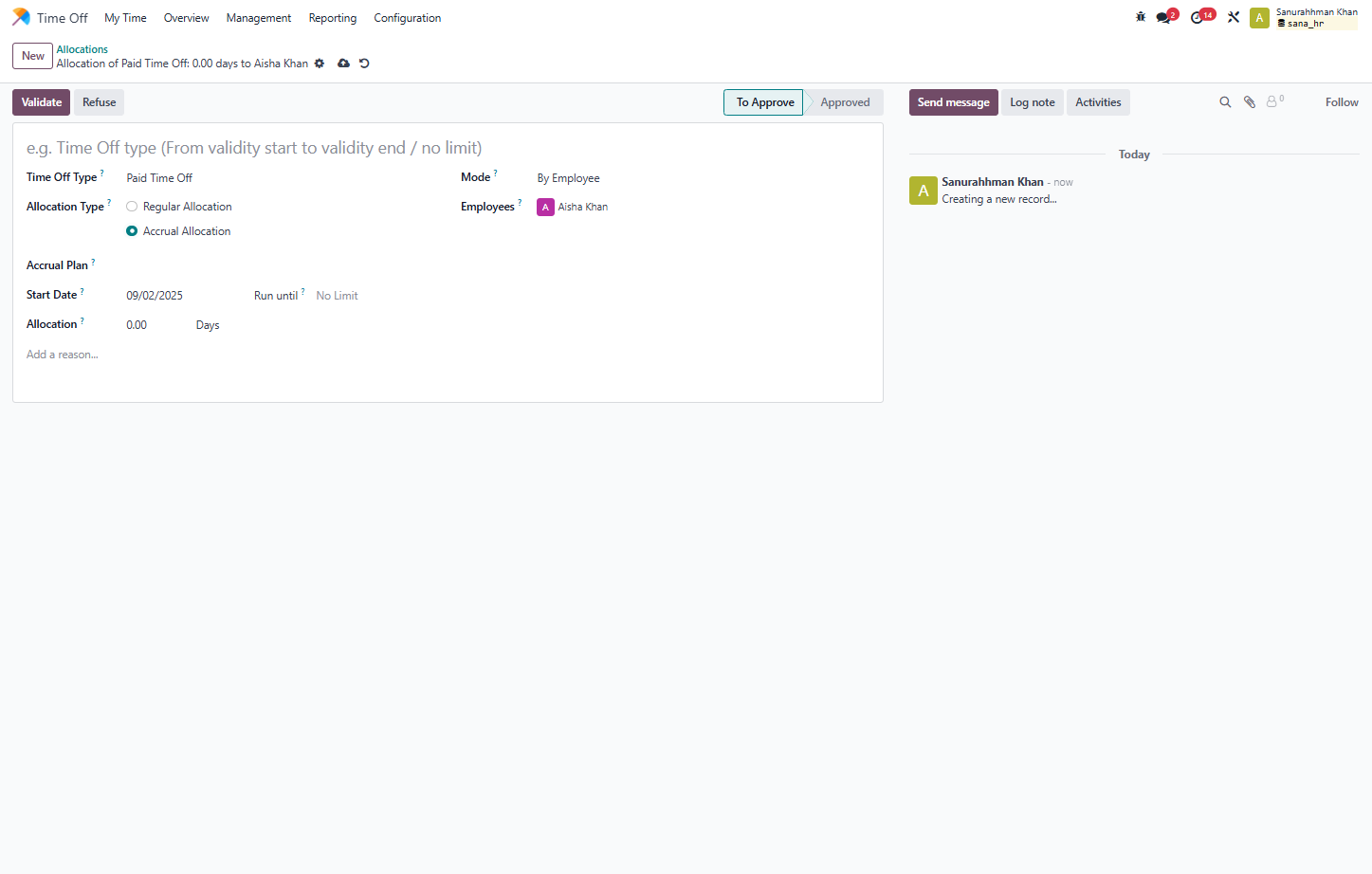
Task: Click the Follow button
Action: (x=1342, y=102)
